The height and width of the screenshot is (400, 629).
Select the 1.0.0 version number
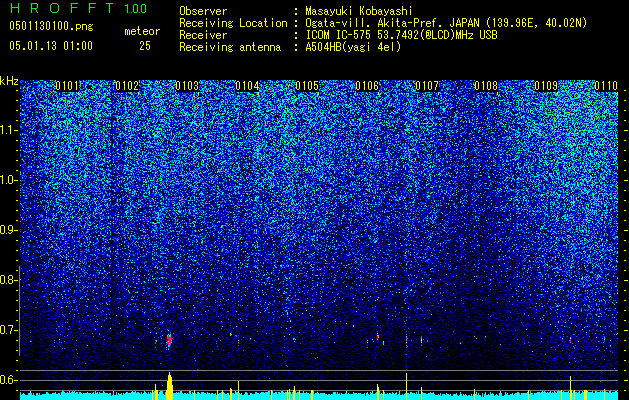136,8
